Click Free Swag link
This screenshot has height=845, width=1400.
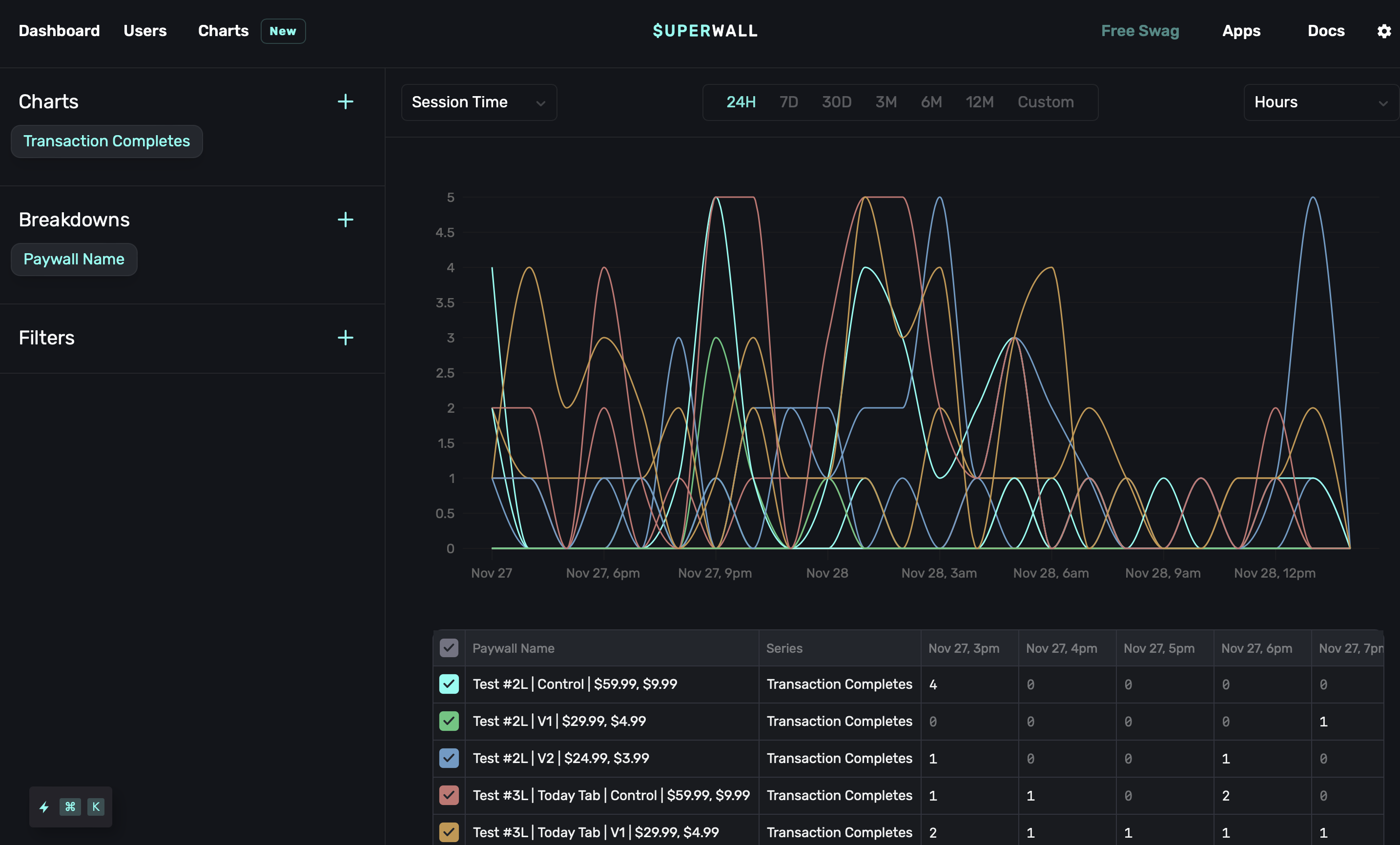1139,31
